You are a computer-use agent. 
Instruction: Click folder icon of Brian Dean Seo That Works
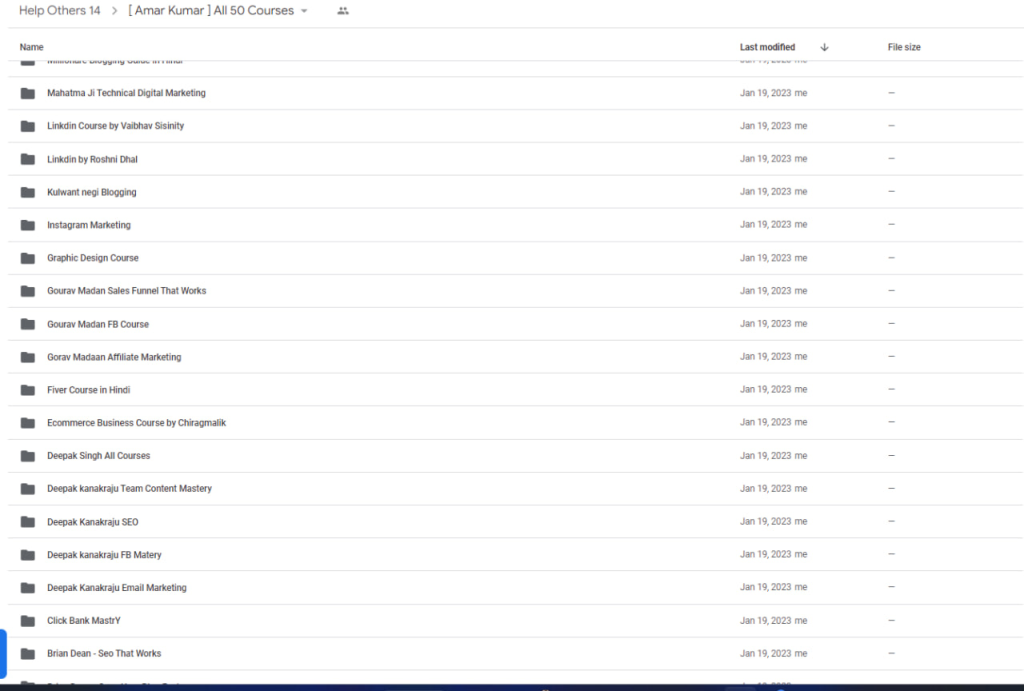coord(27,654)
